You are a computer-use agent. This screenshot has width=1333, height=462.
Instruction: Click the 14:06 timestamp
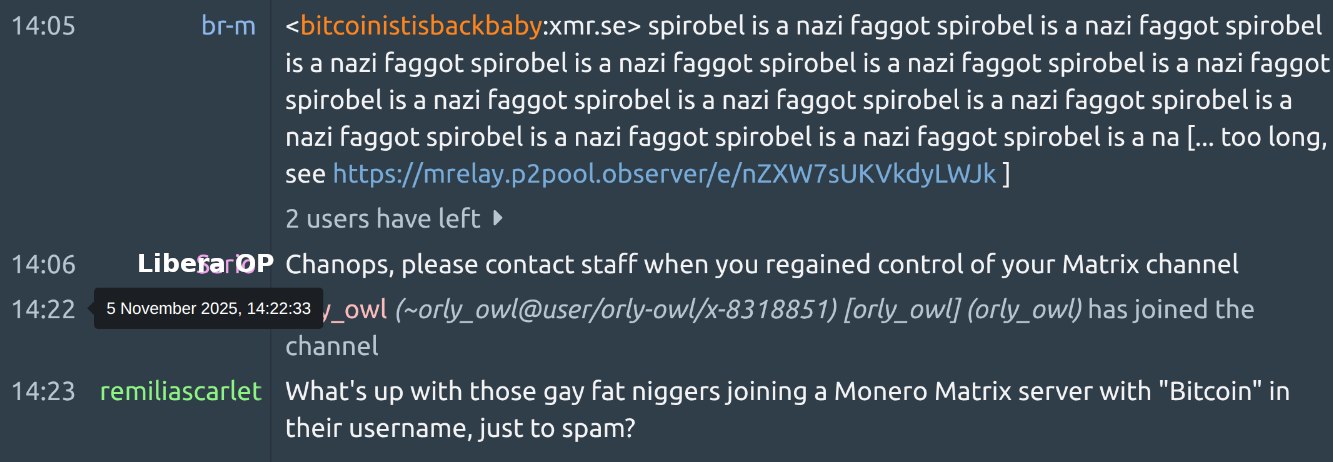click(43, 264)
